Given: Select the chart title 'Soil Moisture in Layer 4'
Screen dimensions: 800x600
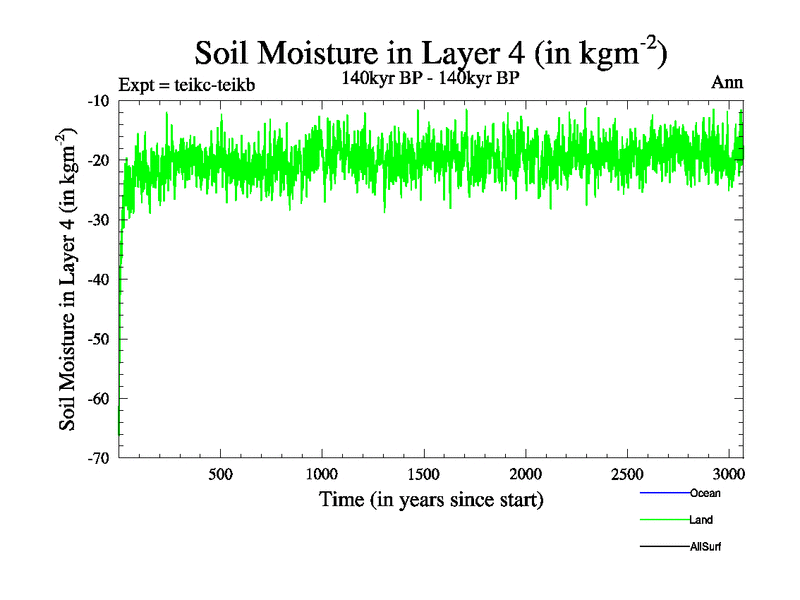Looking at the screenshot, I should [430, 53].
